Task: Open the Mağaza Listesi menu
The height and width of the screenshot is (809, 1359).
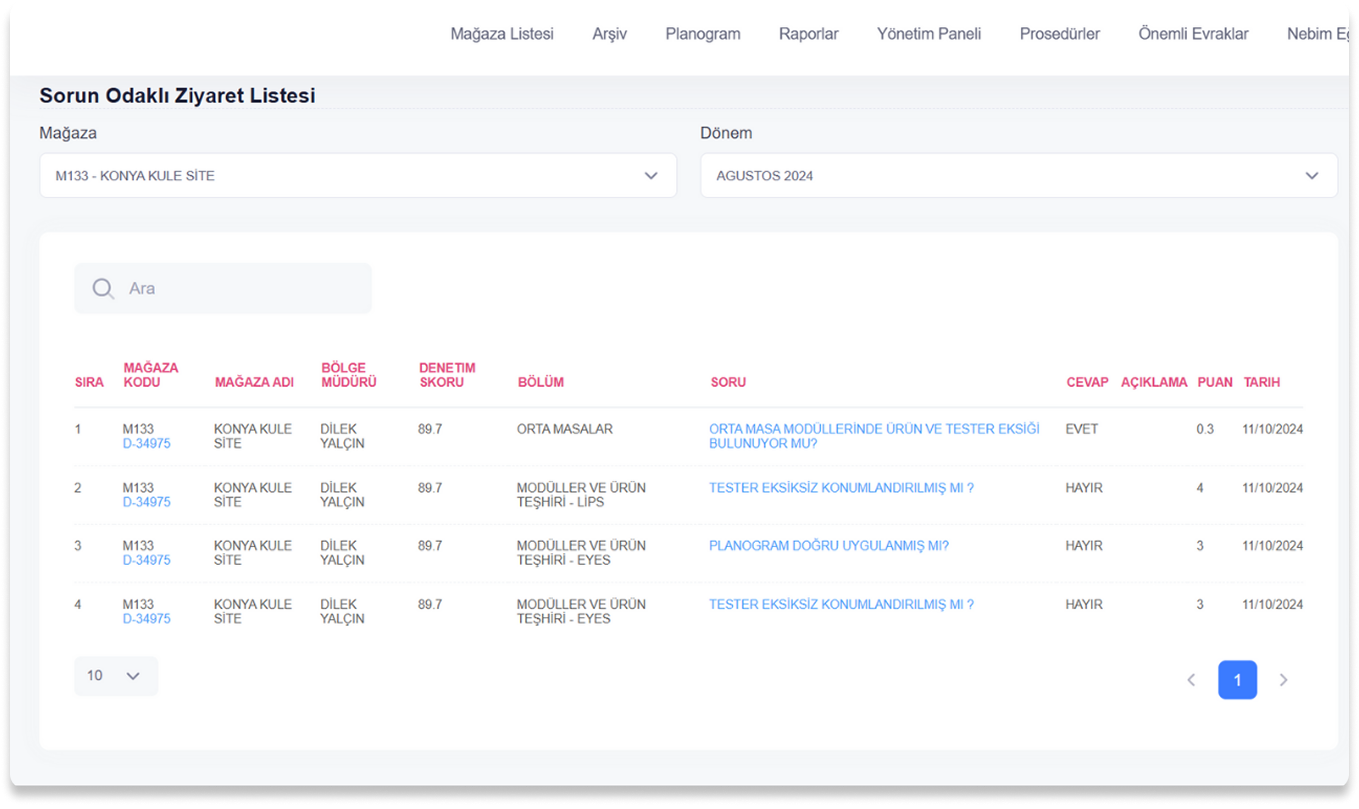Action: (501, 34)
